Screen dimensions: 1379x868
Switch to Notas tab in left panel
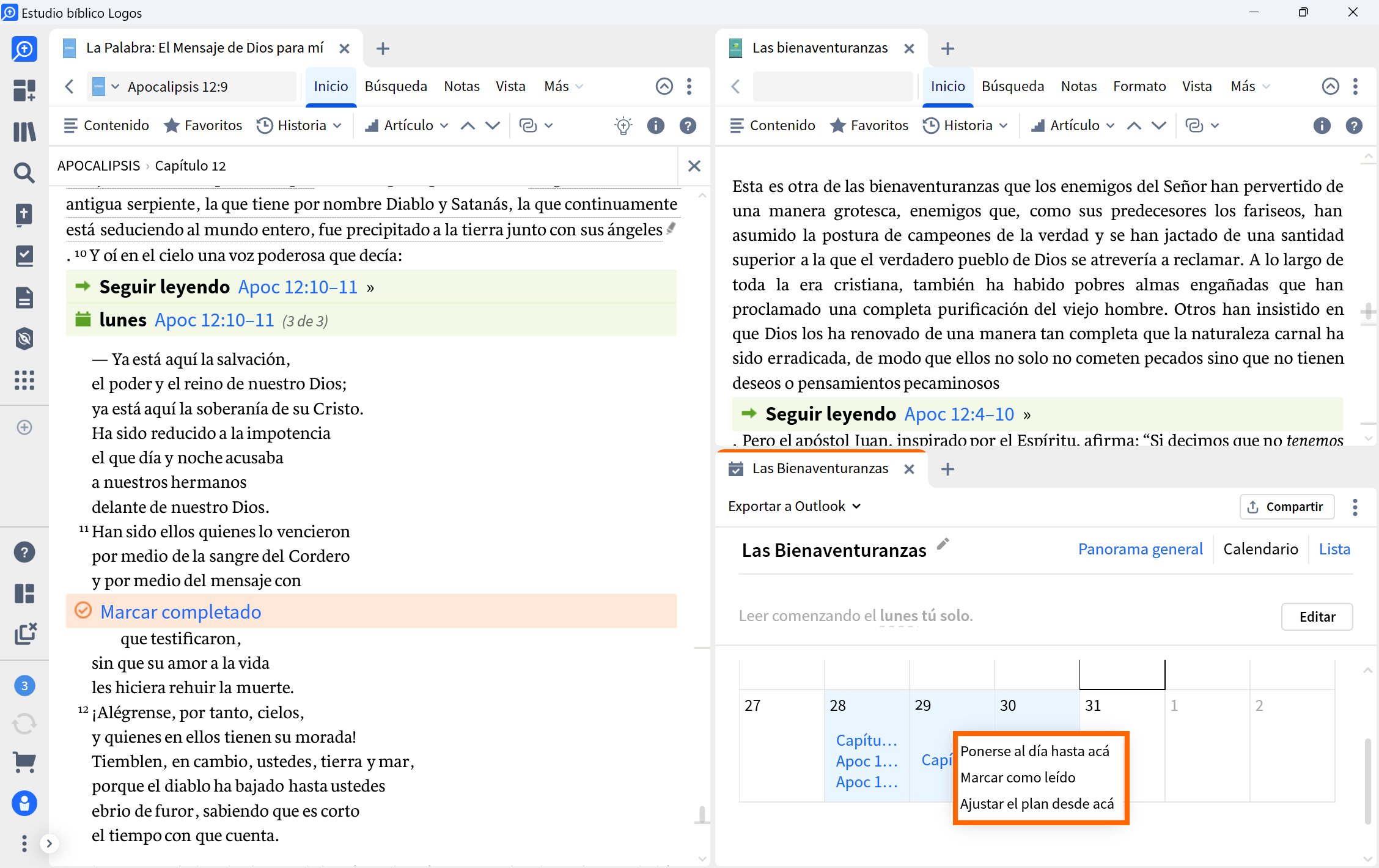click(x=462, y=86)
